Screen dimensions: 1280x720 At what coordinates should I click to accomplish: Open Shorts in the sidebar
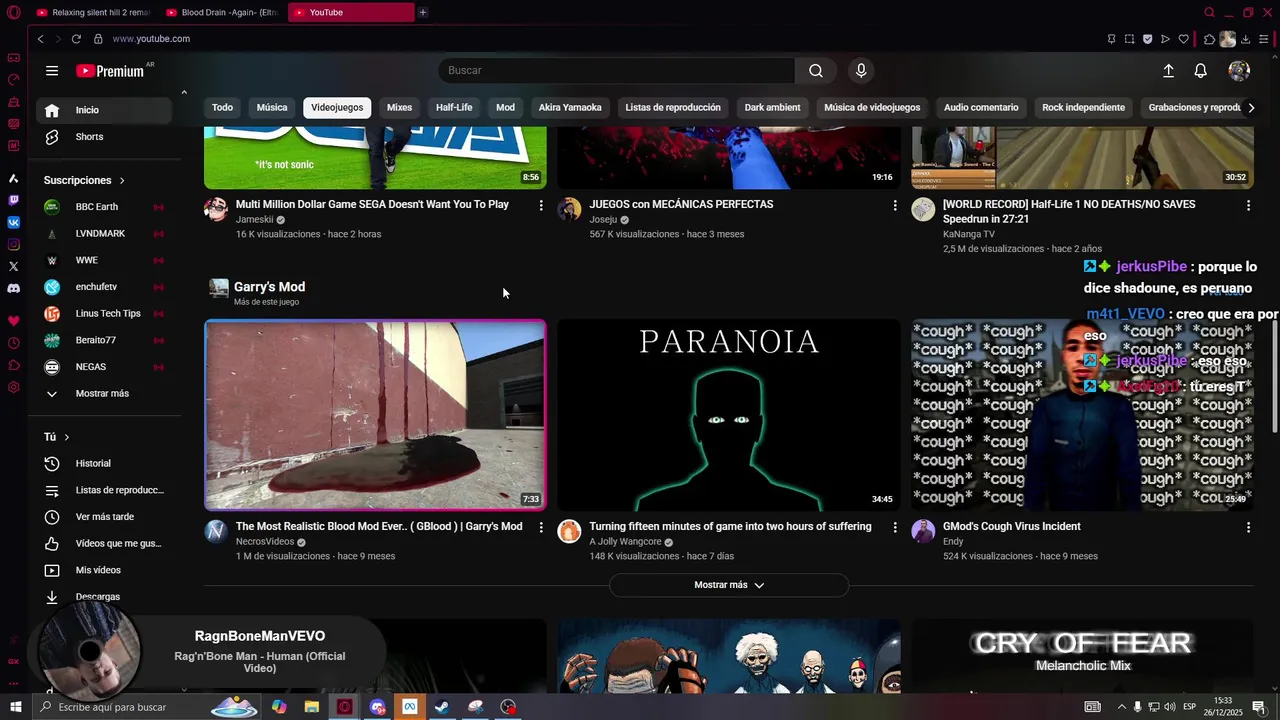[104, 137]
